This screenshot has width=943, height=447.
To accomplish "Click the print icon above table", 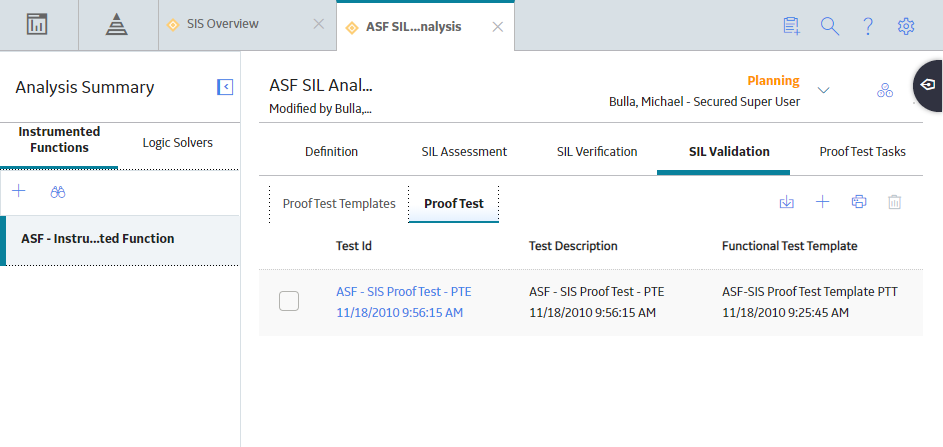I will click(859, 202).
